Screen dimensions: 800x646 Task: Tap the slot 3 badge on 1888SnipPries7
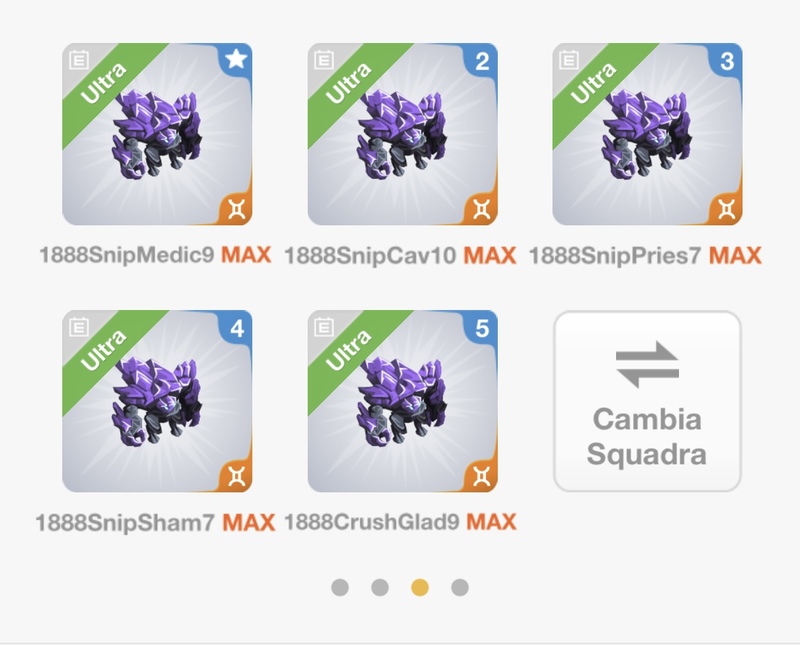(x=727, y=61)
